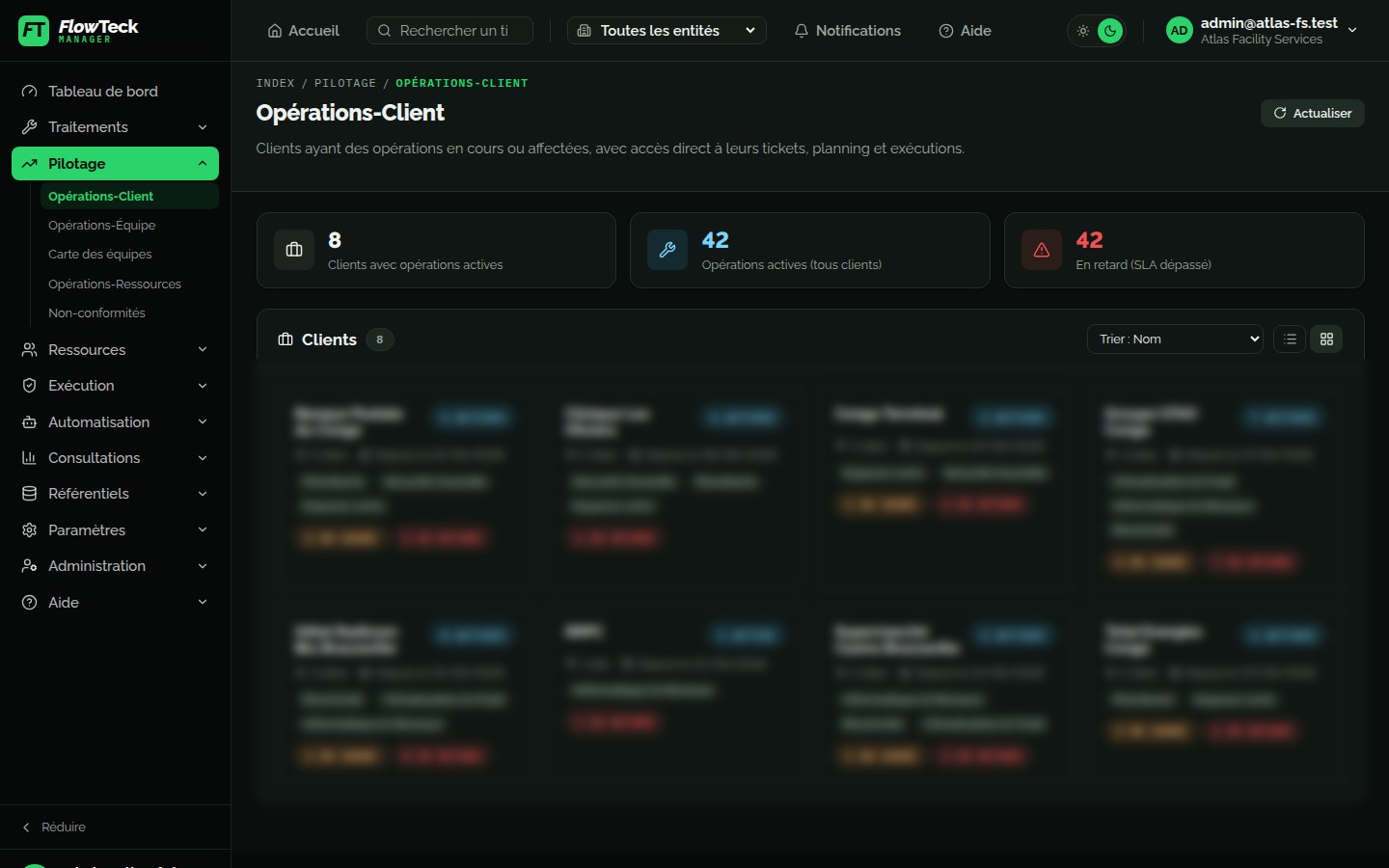Click the Clients header briefcase icon
The height and width of the screenshot is (868, 1389).
pos(286,339)
